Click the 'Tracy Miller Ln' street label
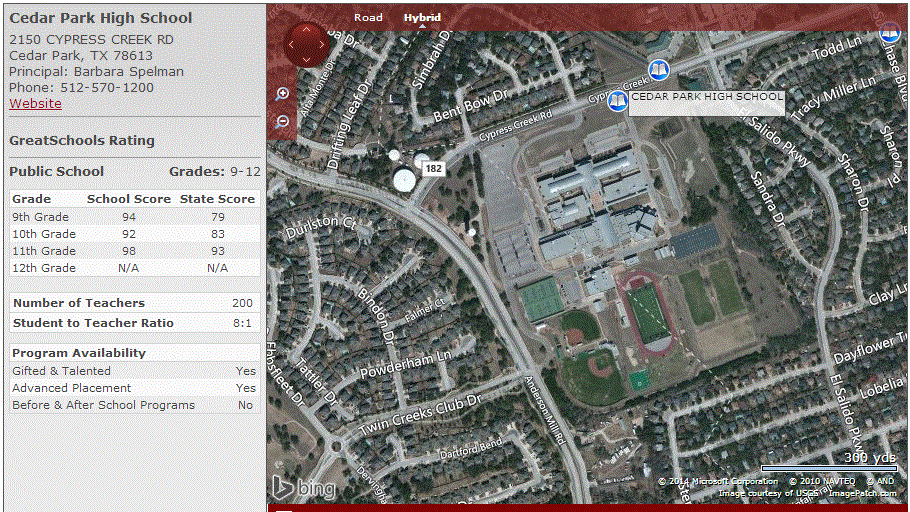 [833, 98]
